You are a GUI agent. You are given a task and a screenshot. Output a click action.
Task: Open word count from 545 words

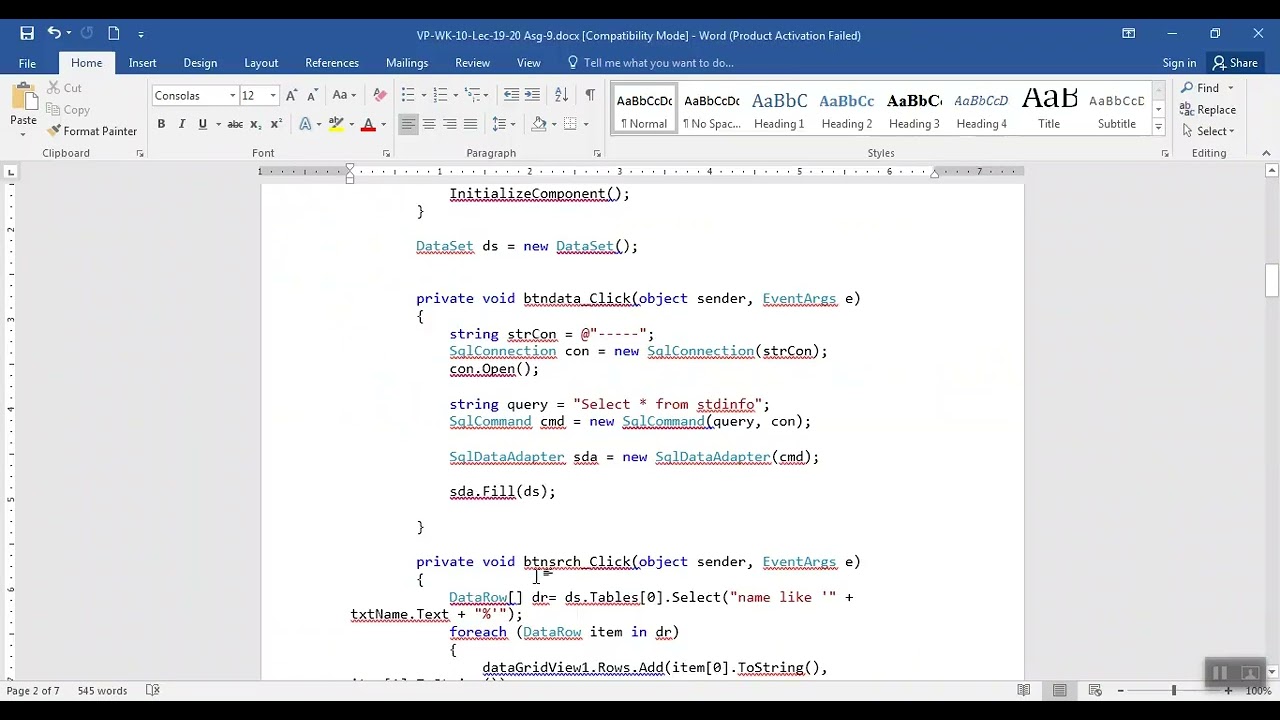102,691
